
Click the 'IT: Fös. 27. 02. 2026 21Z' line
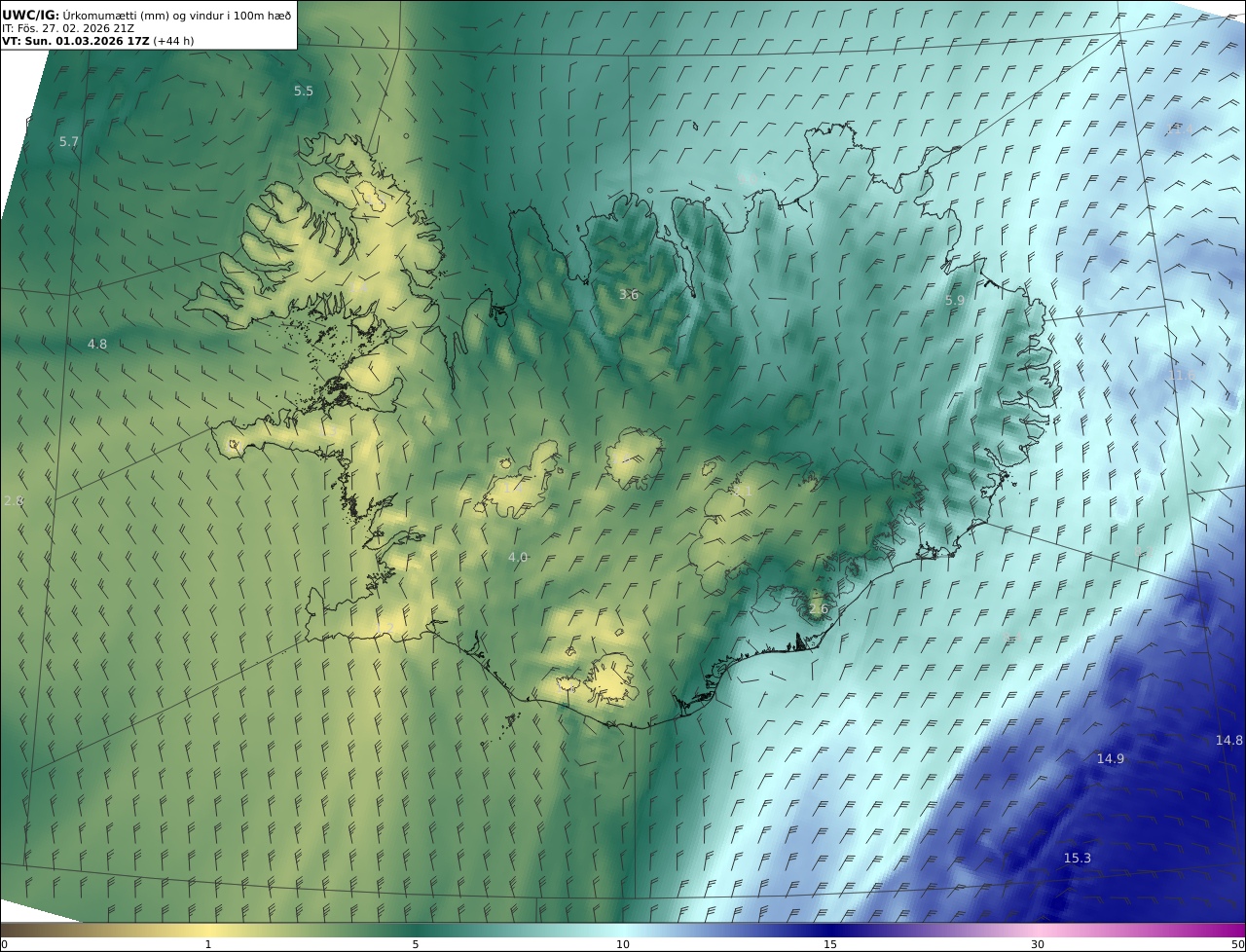click(67, 28)
